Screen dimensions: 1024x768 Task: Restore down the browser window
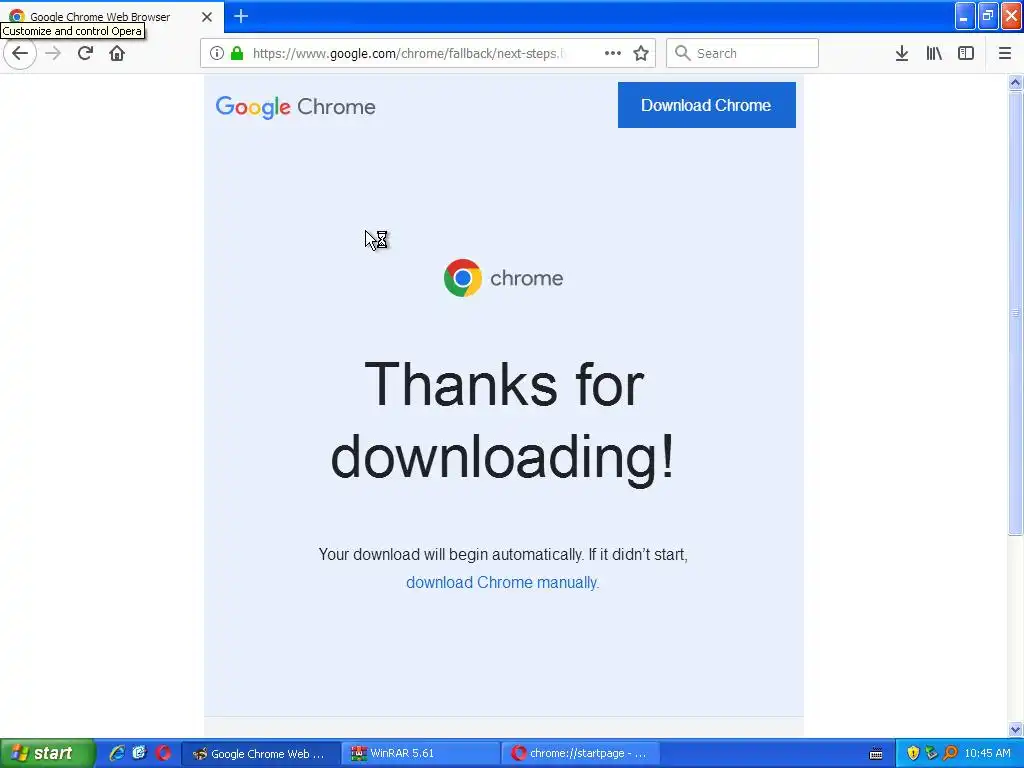click(x=988, y=16)
